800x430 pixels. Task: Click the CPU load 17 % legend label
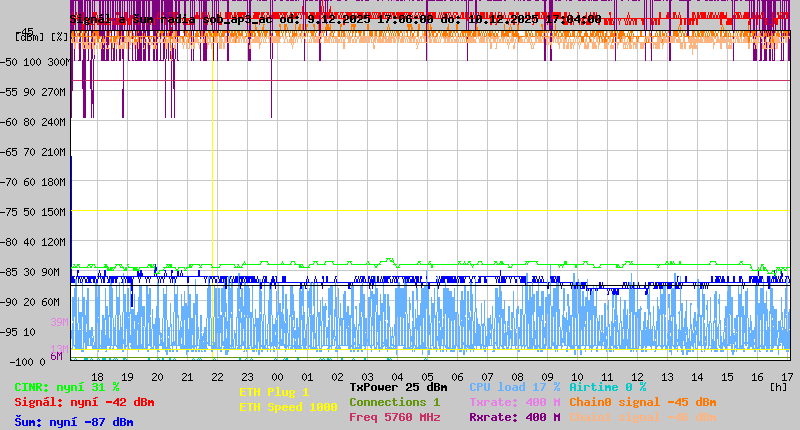click(x=515, y=387)
